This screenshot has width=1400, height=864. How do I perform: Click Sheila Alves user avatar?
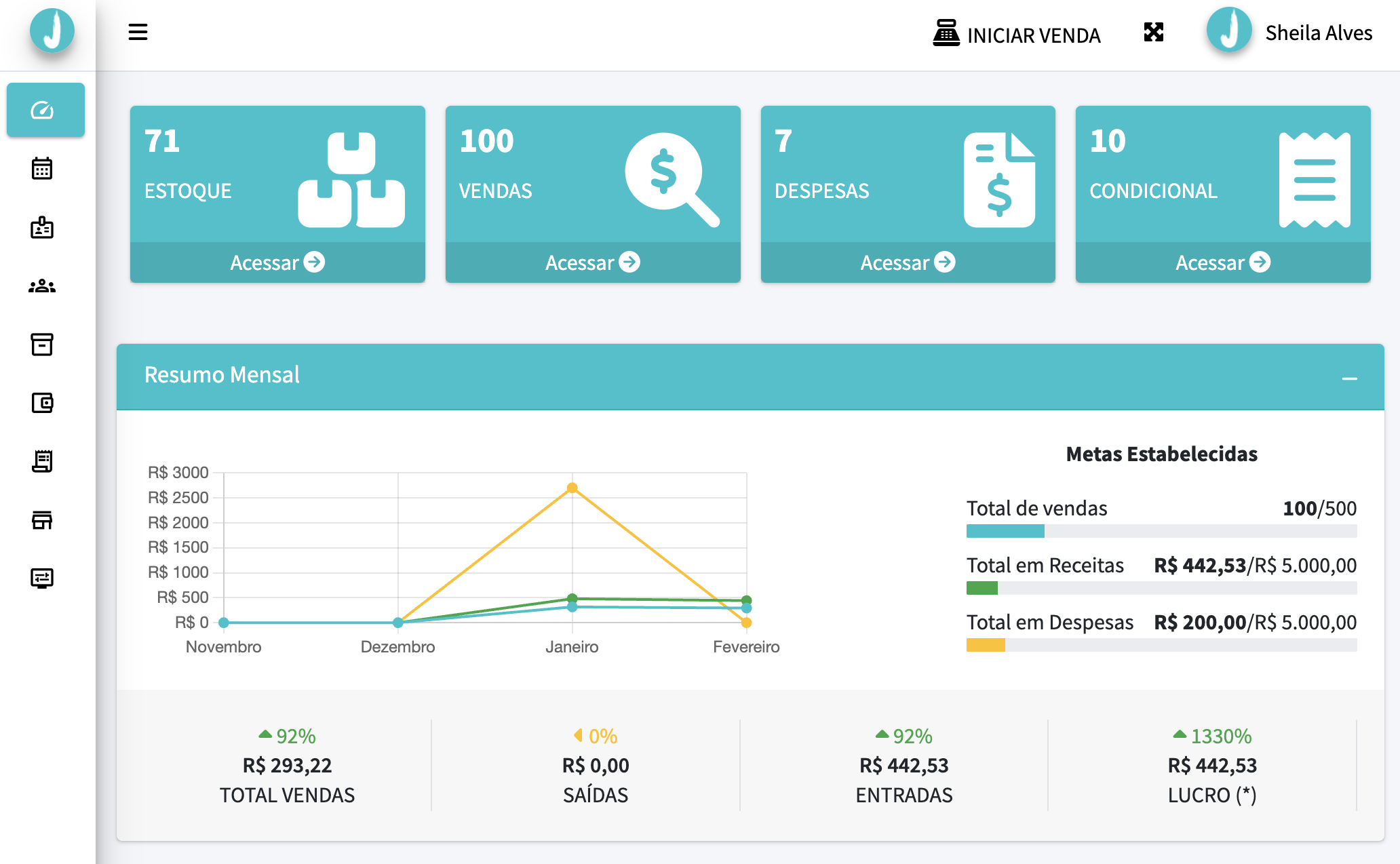click(x=1229, y=31)
